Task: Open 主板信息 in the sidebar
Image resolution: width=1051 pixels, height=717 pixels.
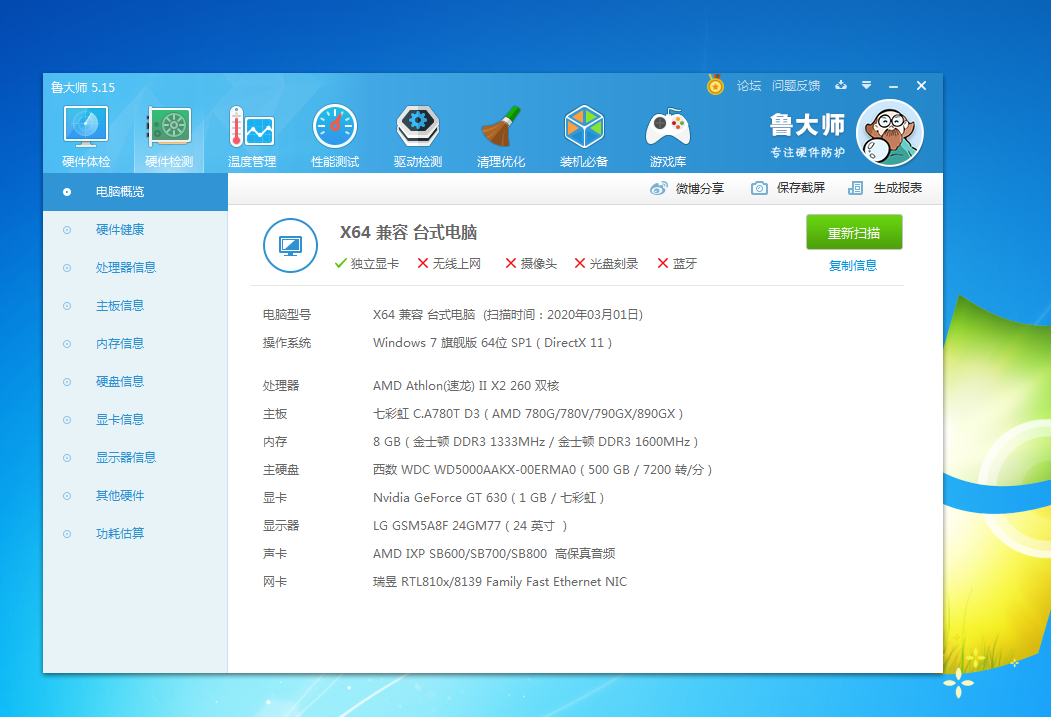Action: [135, 306]
